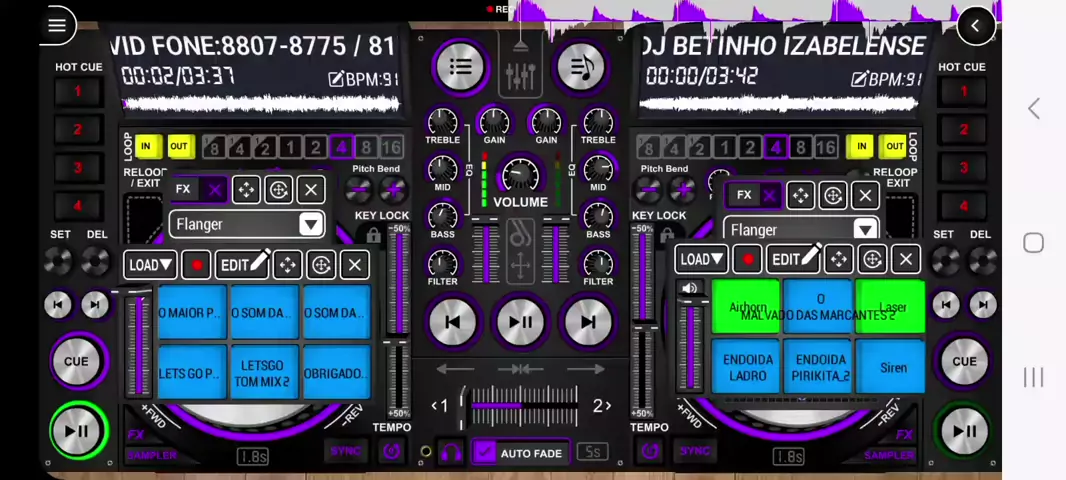
Task: Open the right sampler LOAD dropdown
Action: click(701, 260)
